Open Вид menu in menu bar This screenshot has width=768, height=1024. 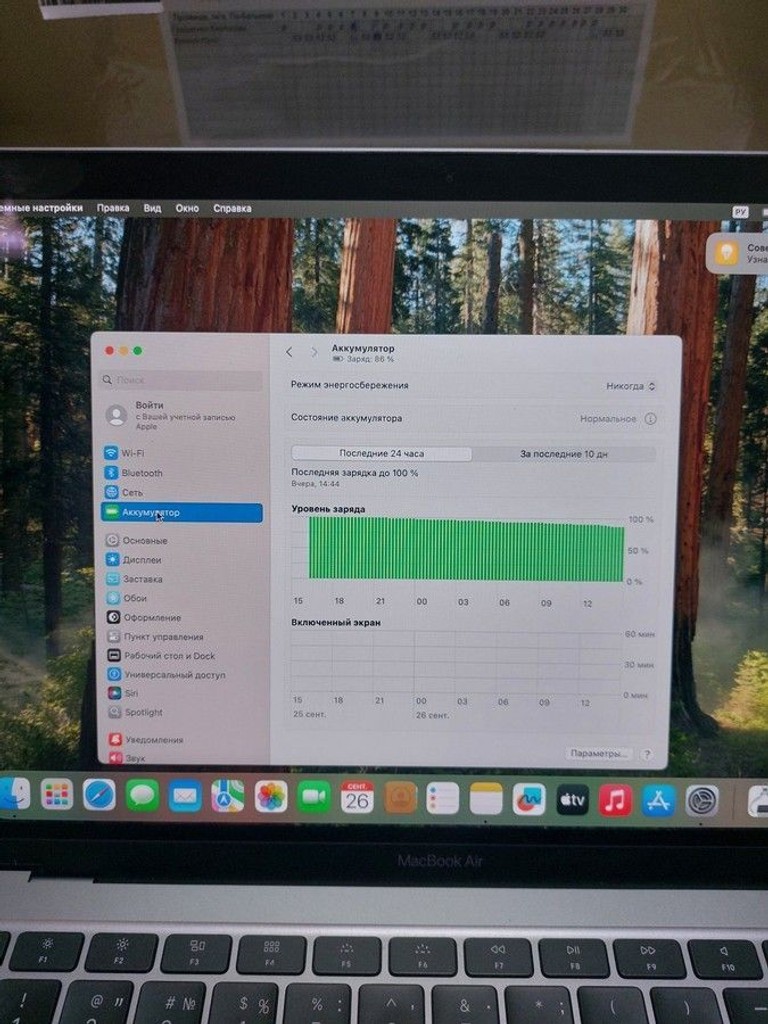(152, 208)
